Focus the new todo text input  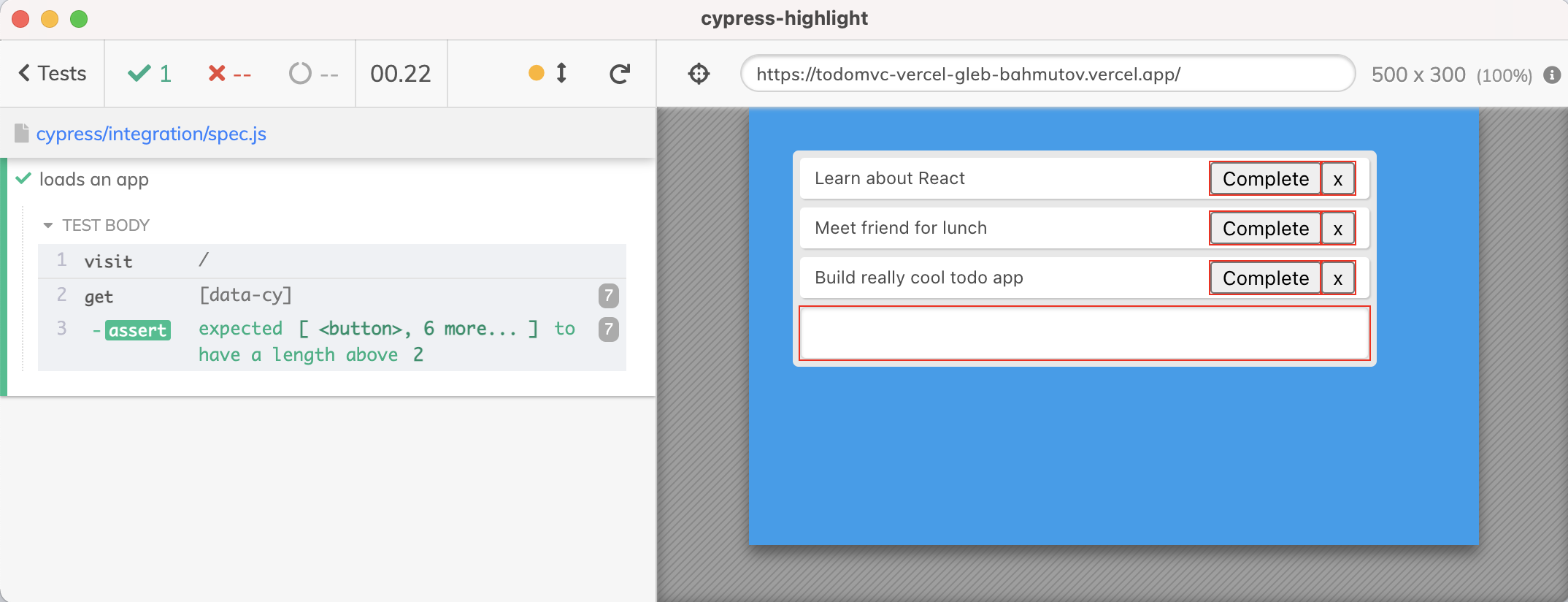1084,333
